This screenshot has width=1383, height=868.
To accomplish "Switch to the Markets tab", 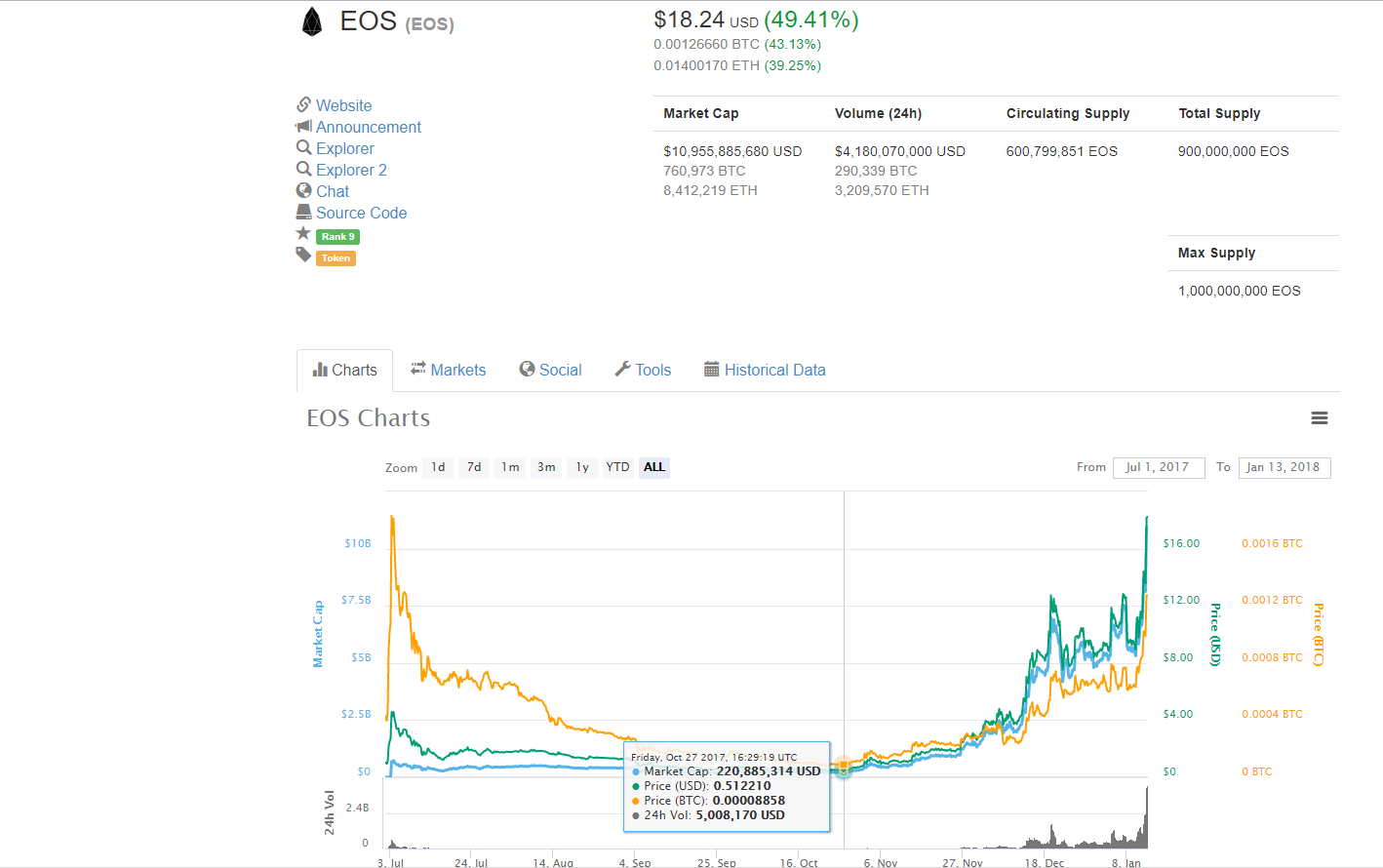I will click(448, 370).
